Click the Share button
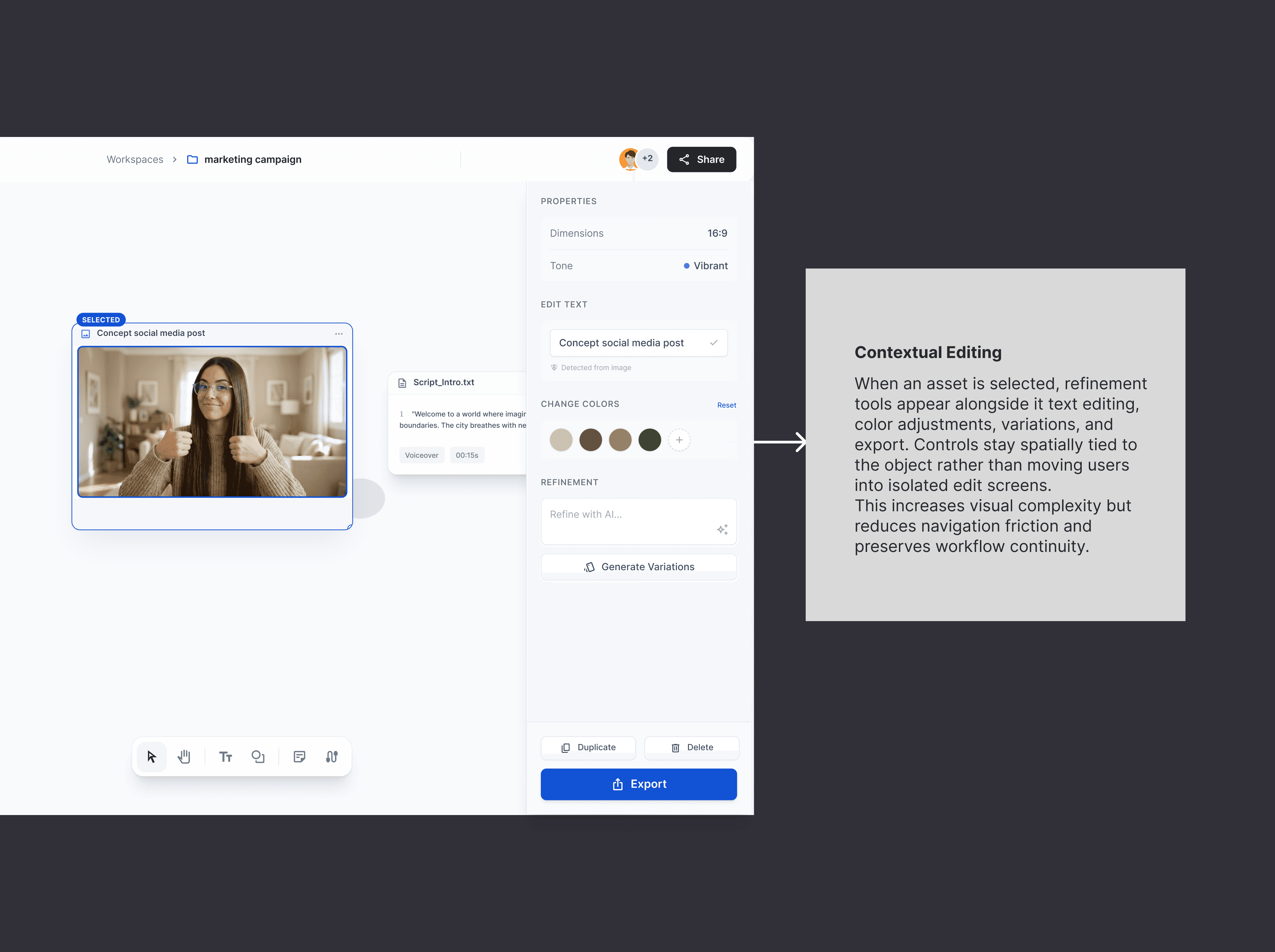This screenshot has width=1275, height=952. coord(701,160)
